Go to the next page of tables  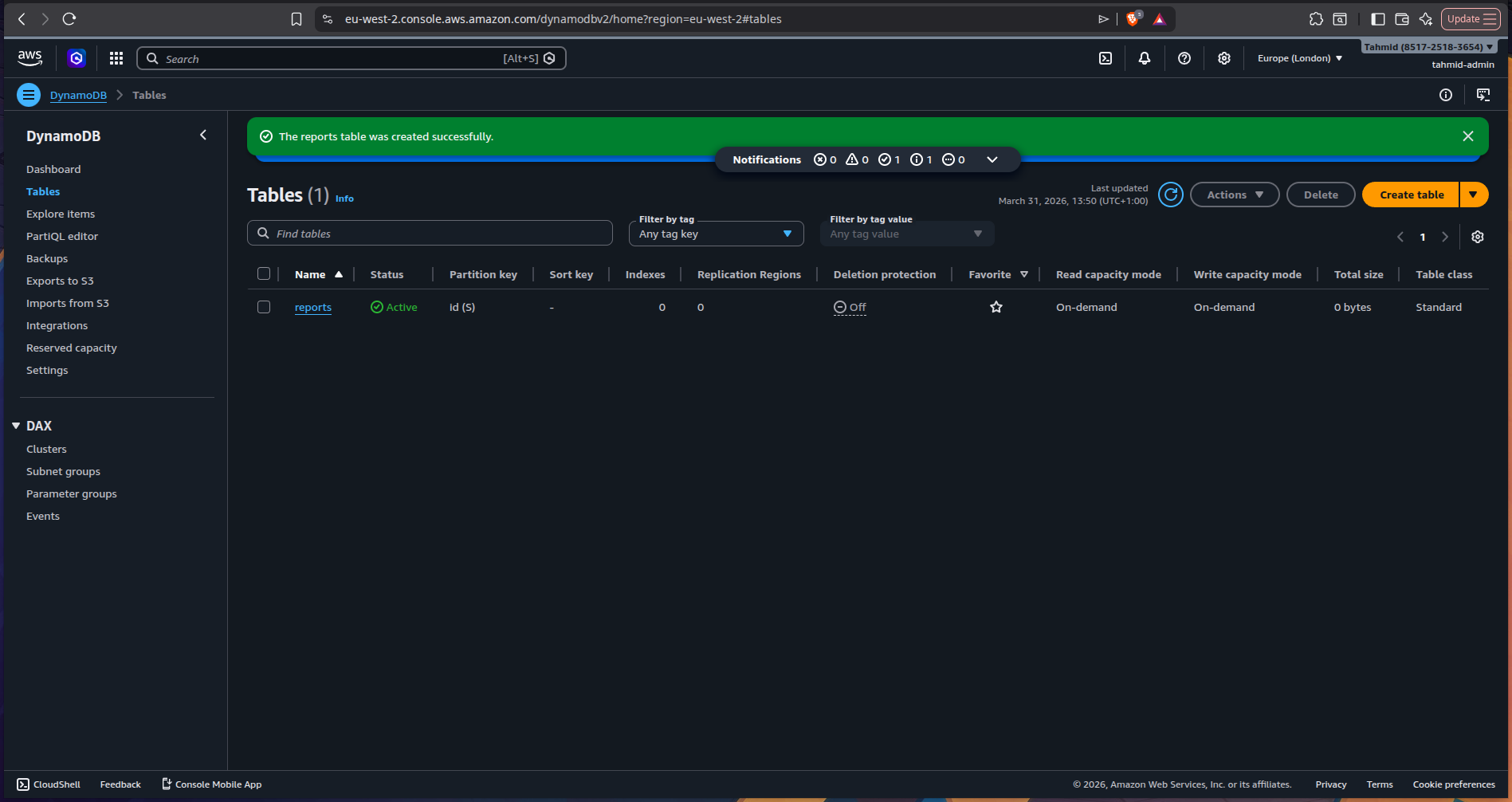(x=1445, y=237)
